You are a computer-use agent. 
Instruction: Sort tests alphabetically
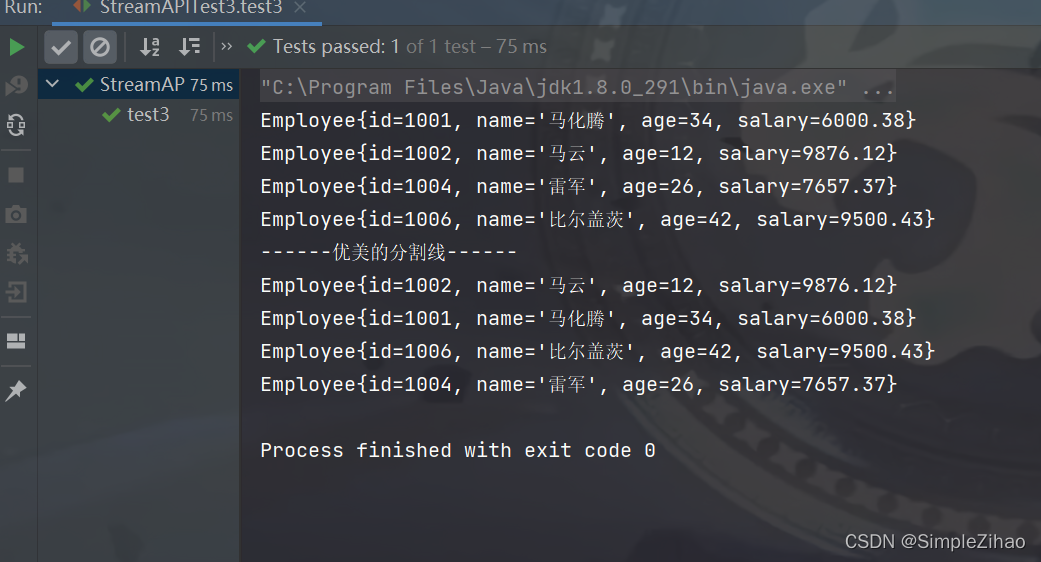pos(149,47)
